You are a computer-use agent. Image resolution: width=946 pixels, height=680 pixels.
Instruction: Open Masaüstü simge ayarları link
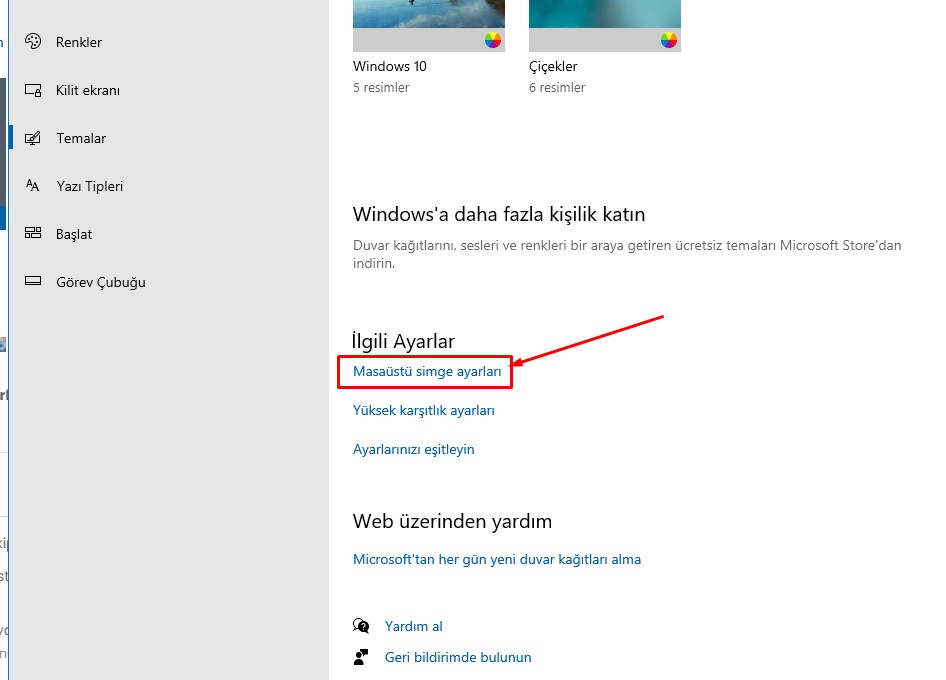[427, 372]
